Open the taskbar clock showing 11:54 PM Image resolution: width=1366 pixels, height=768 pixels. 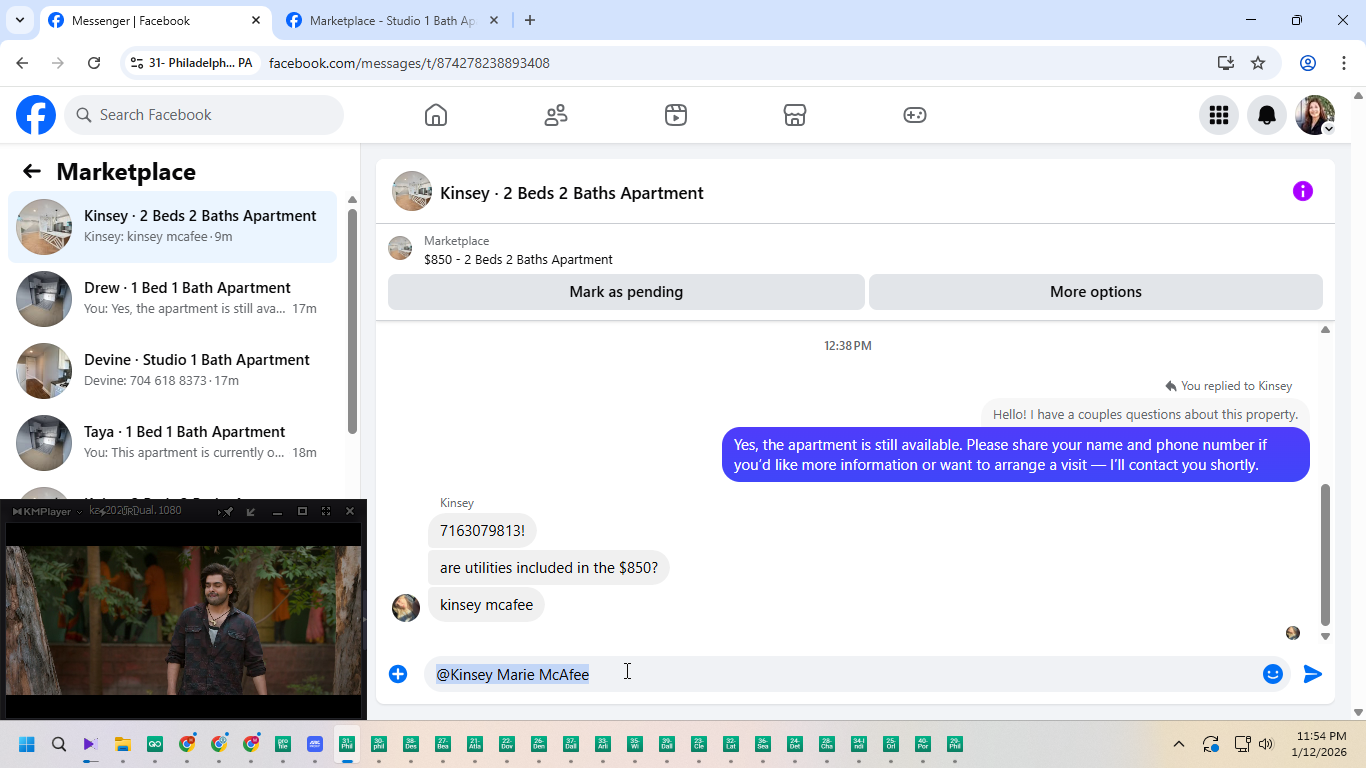click(x=1319, y=744)
